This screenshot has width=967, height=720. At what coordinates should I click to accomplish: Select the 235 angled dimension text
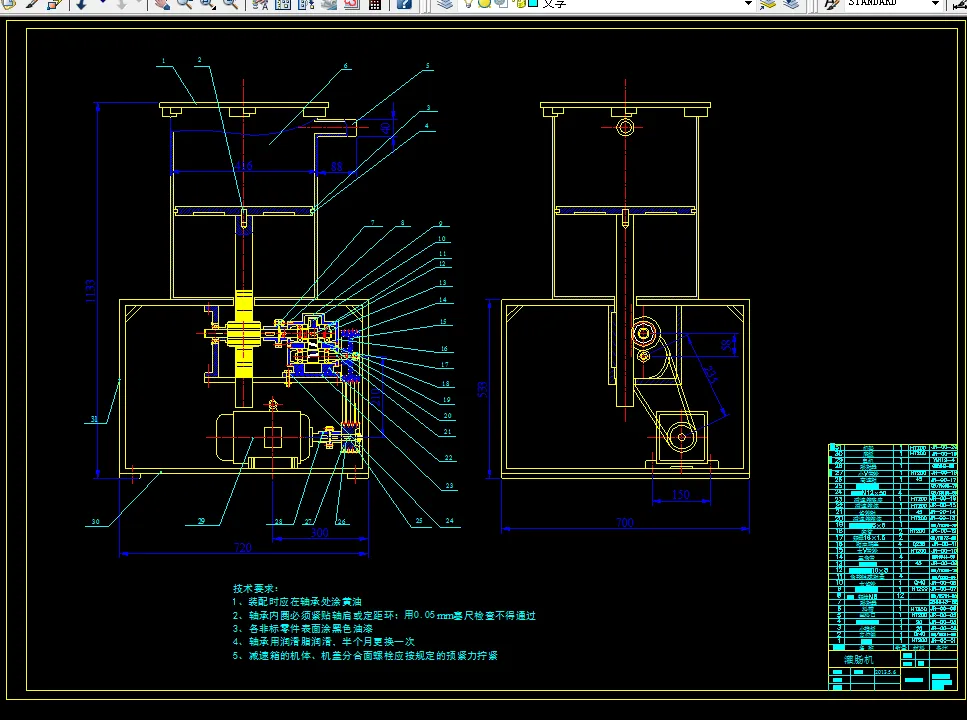pyautogui.click(x=710, y=374)
